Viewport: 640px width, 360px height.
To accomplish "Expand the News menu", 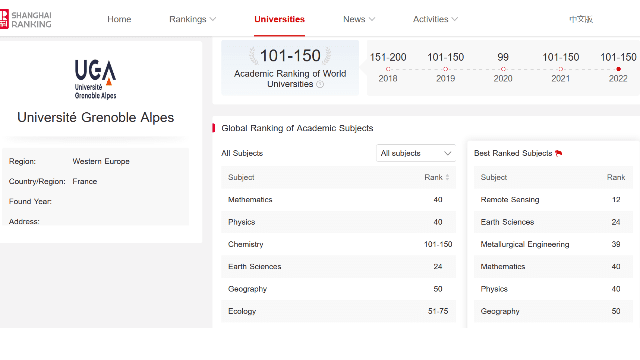I will (x=359, y=19).
